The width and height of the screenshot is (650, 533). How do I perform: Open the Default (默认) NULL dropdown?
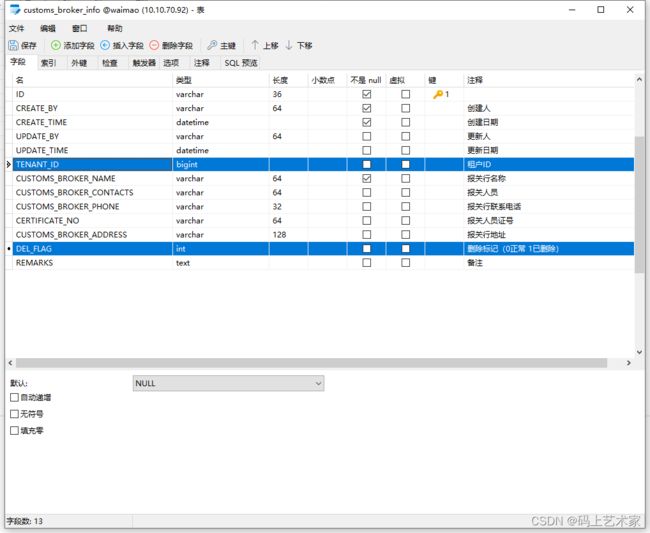[x=229, y=383]
